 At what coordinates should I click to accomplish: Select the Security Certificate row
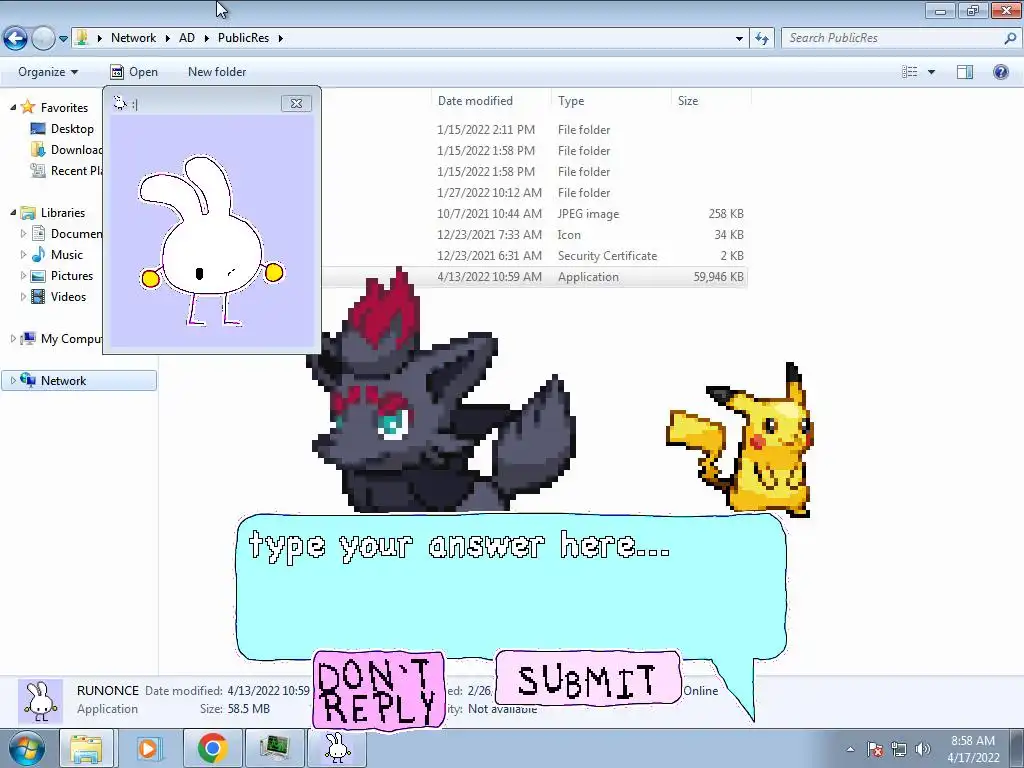[x=536, y=255]
